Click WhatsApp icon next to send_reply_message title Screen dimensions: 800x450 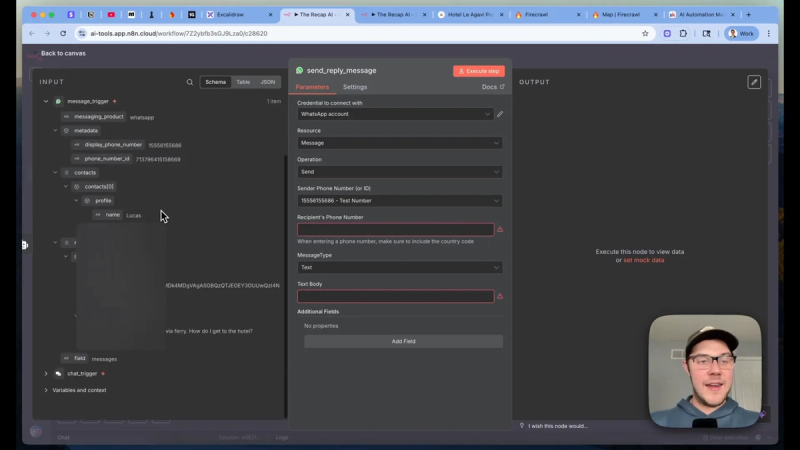[299, 70]
